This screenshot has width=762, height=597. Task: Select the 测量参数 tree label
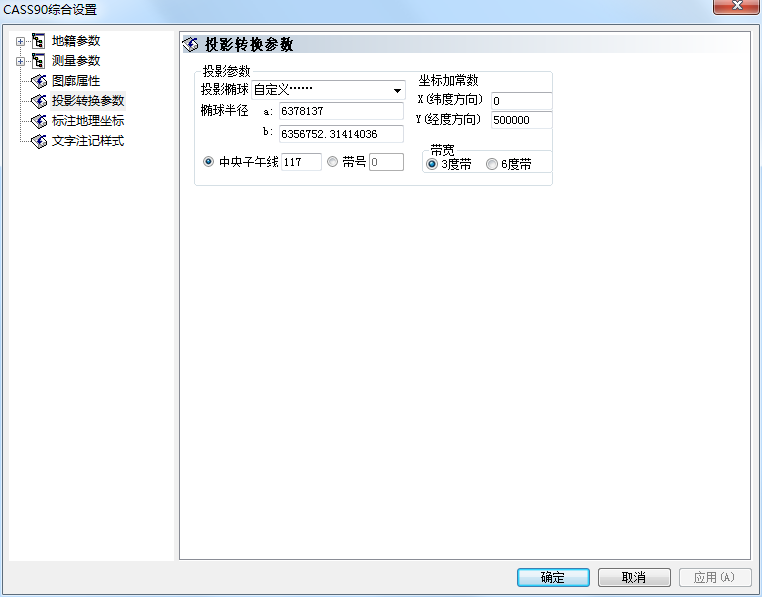(76, 61)
